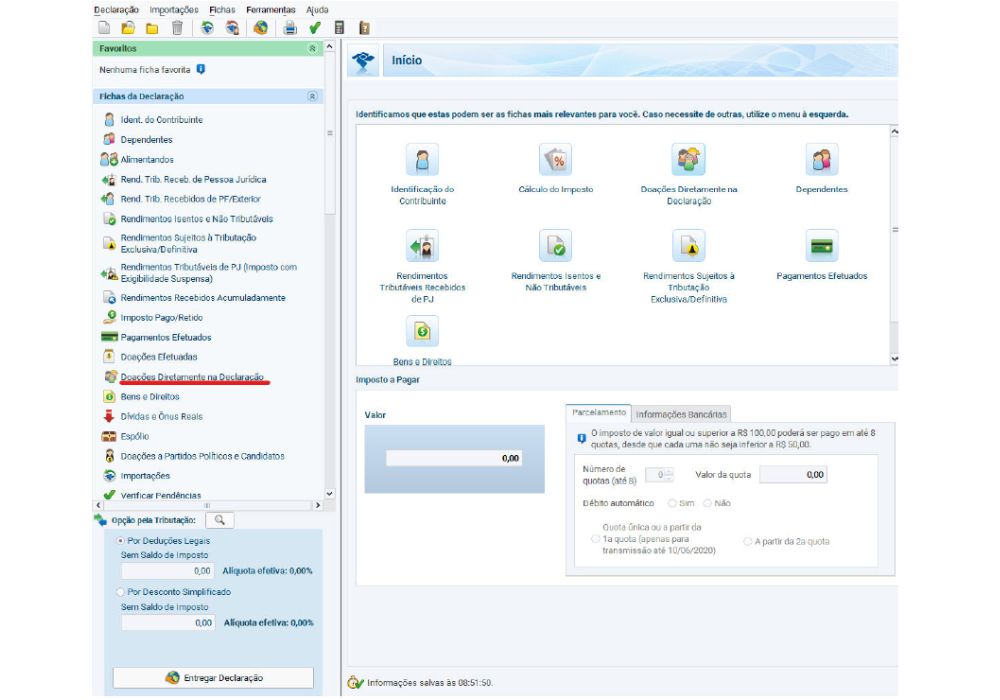Choose Sim for Débito automático
The height and width of the screenshot is (700, 1000).
[673, 503]
